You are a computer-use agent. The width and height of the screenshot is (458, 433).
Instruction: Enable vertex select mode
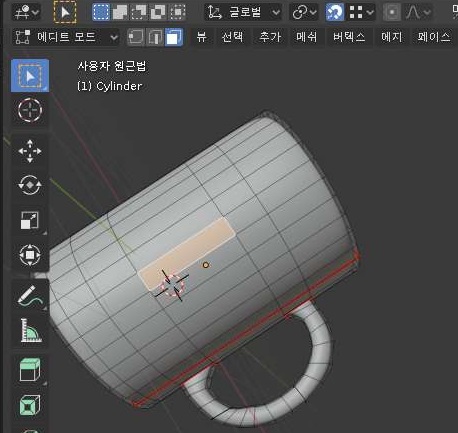[x=136, y=37]
